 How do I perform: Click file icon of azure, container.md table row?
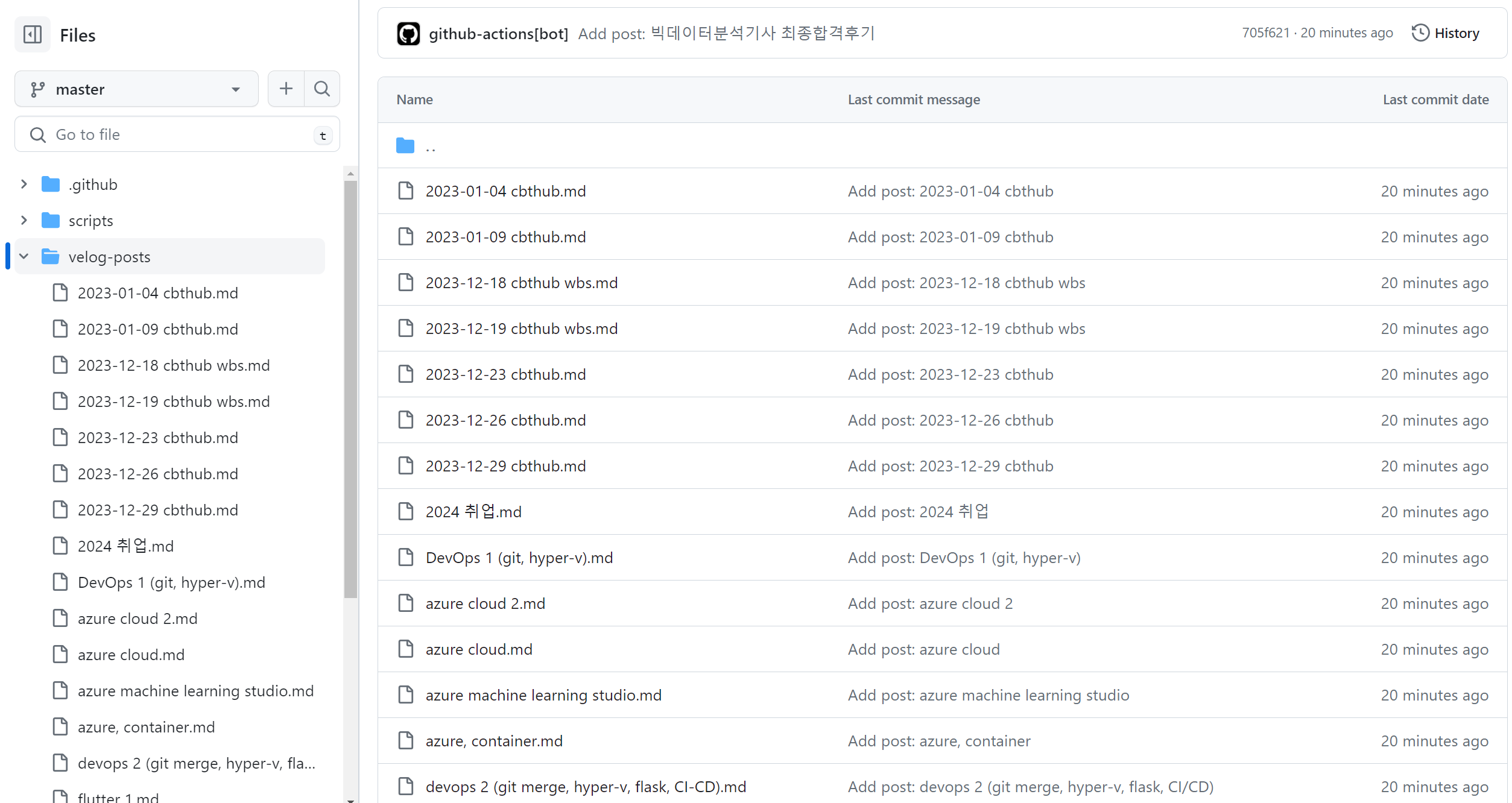(406, 741)
